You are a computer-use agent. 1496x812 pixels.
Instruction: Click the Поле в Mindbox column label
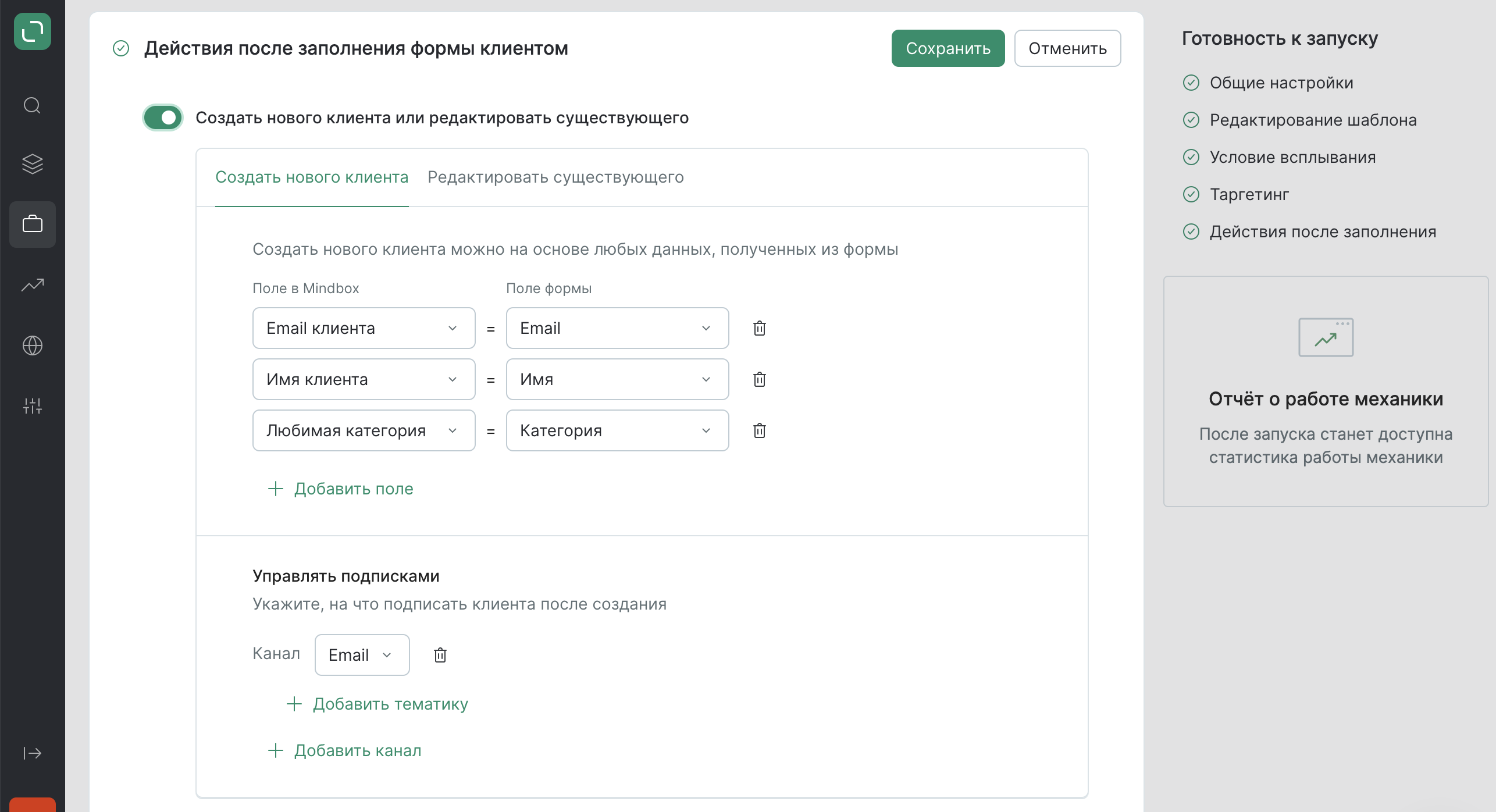pos(306,288)
